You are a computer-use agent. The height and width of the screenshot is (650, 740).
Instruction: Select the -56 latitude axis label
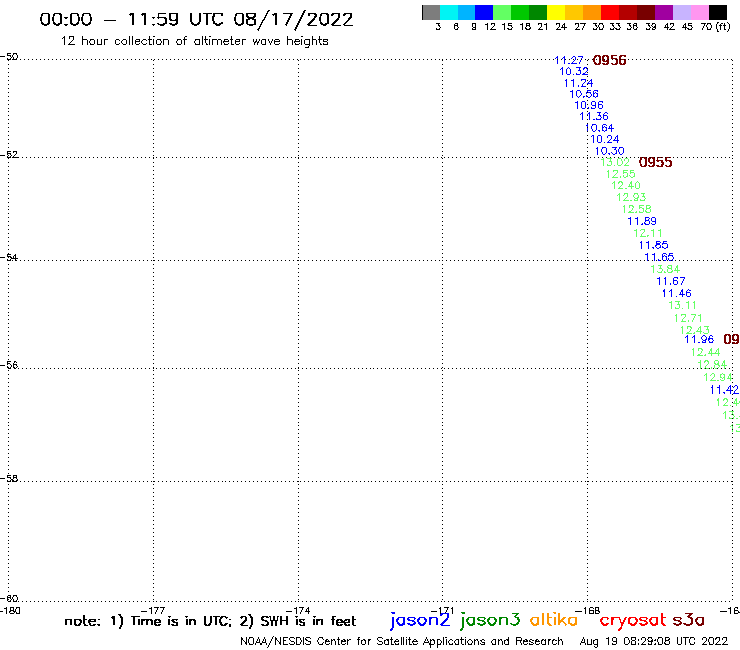click(x=9, y=365)
